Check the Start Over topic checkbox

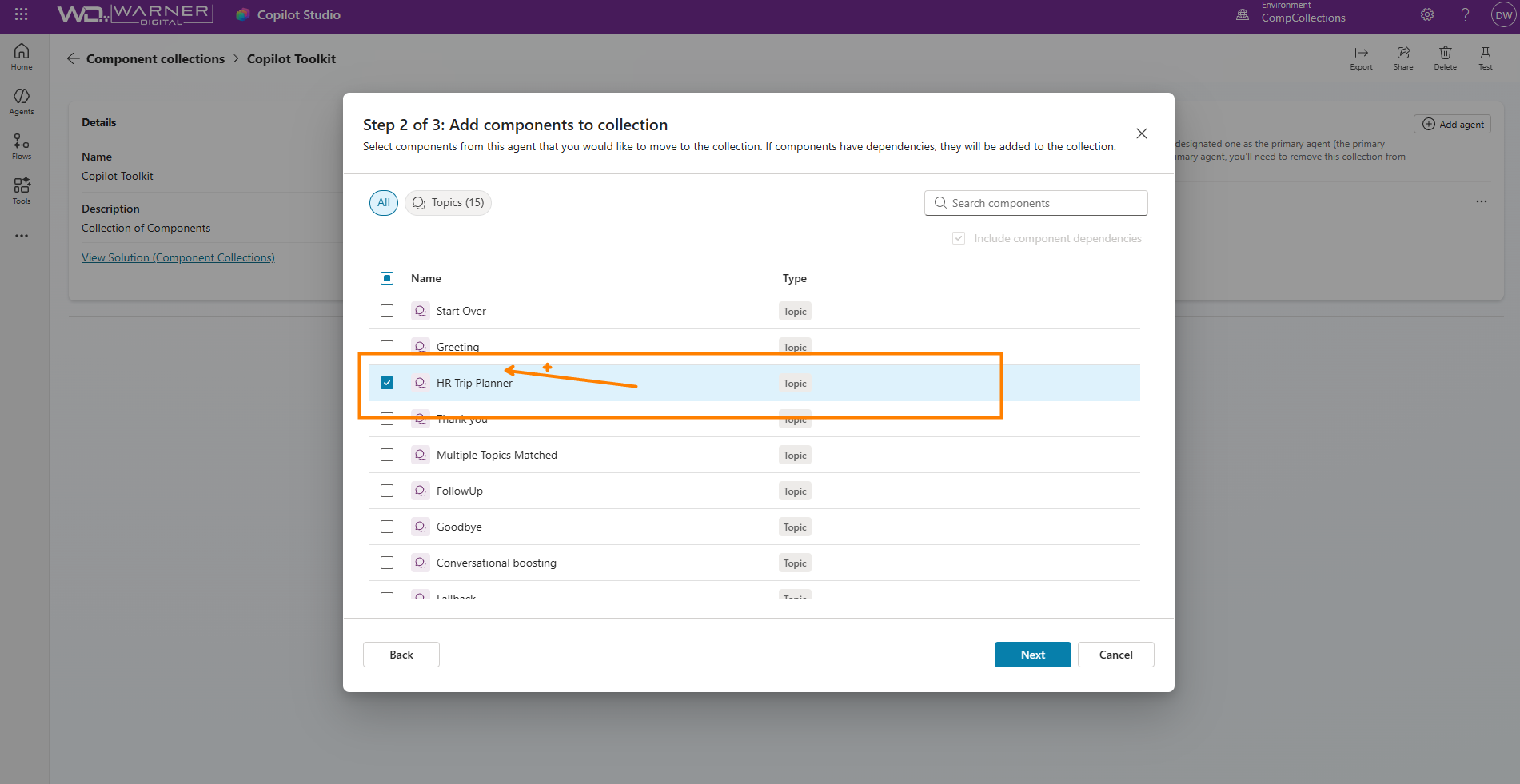(x=387, y=311)
